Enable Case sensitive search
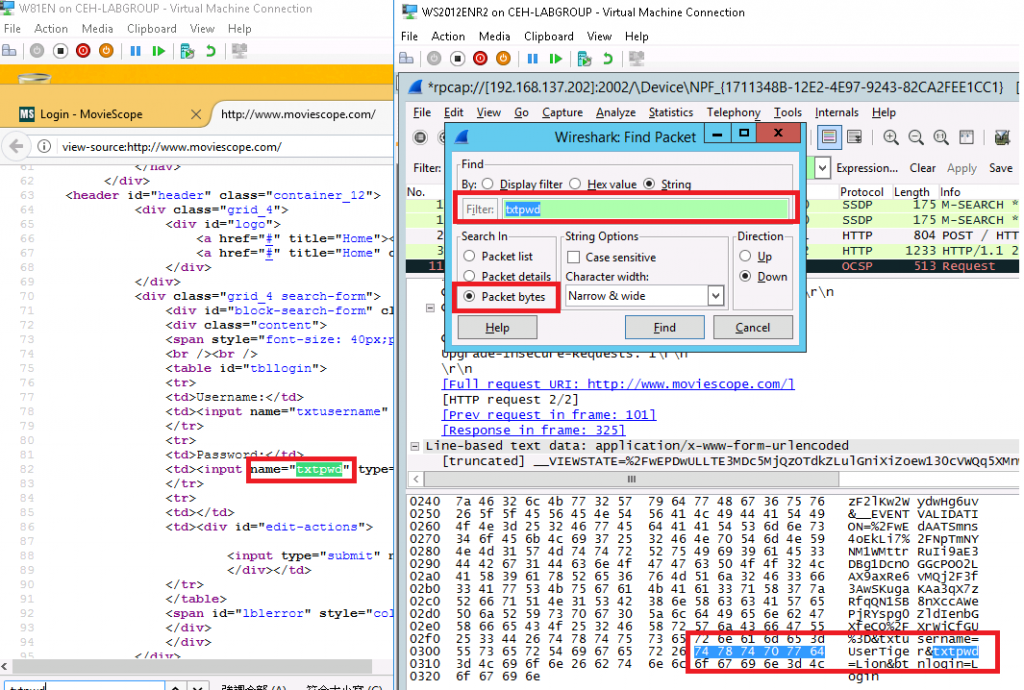The width and height of the screenshot is (1024, 690). (x=573, y=257)
